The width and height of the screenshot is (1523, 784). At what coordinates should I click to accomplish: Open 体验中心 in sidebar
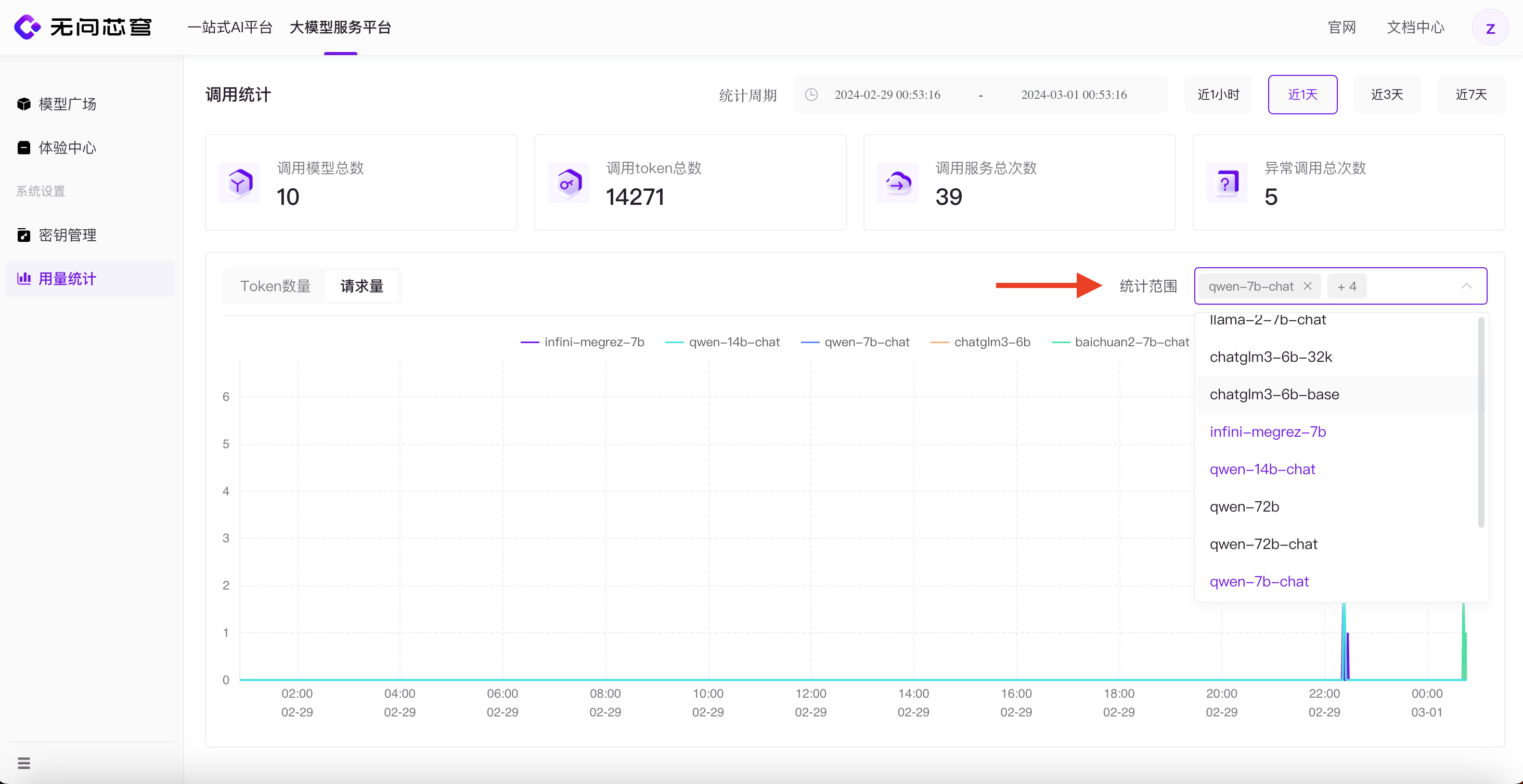(x=90, y=148)
